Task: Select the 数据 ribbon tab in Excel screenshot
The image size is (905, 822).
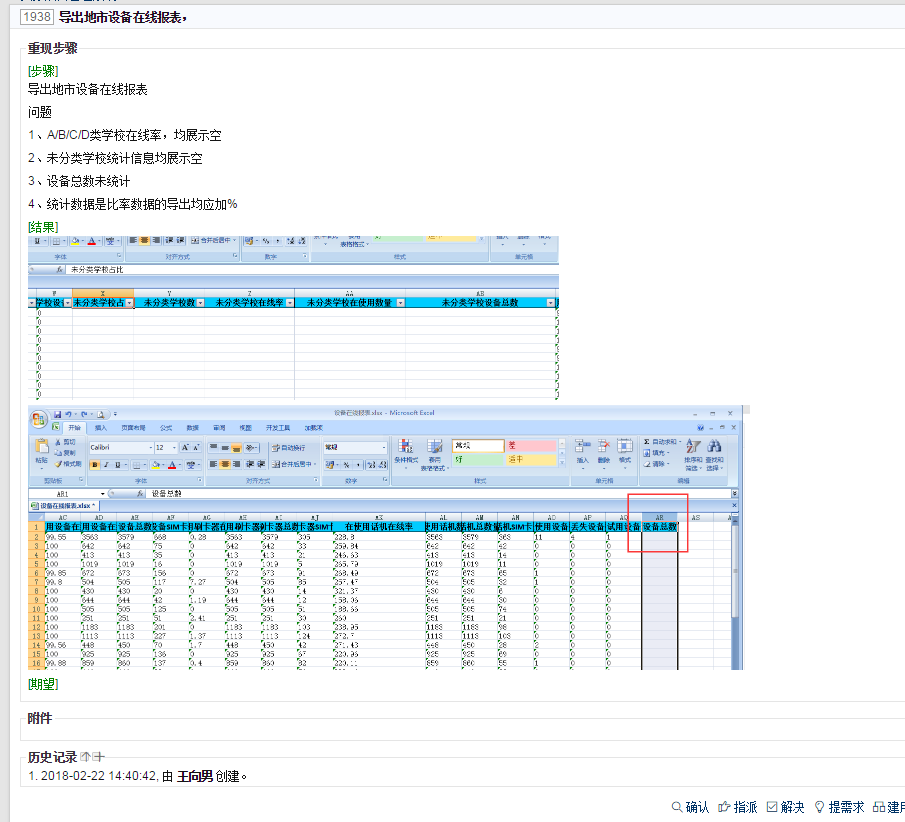Action: pos(193,428)
